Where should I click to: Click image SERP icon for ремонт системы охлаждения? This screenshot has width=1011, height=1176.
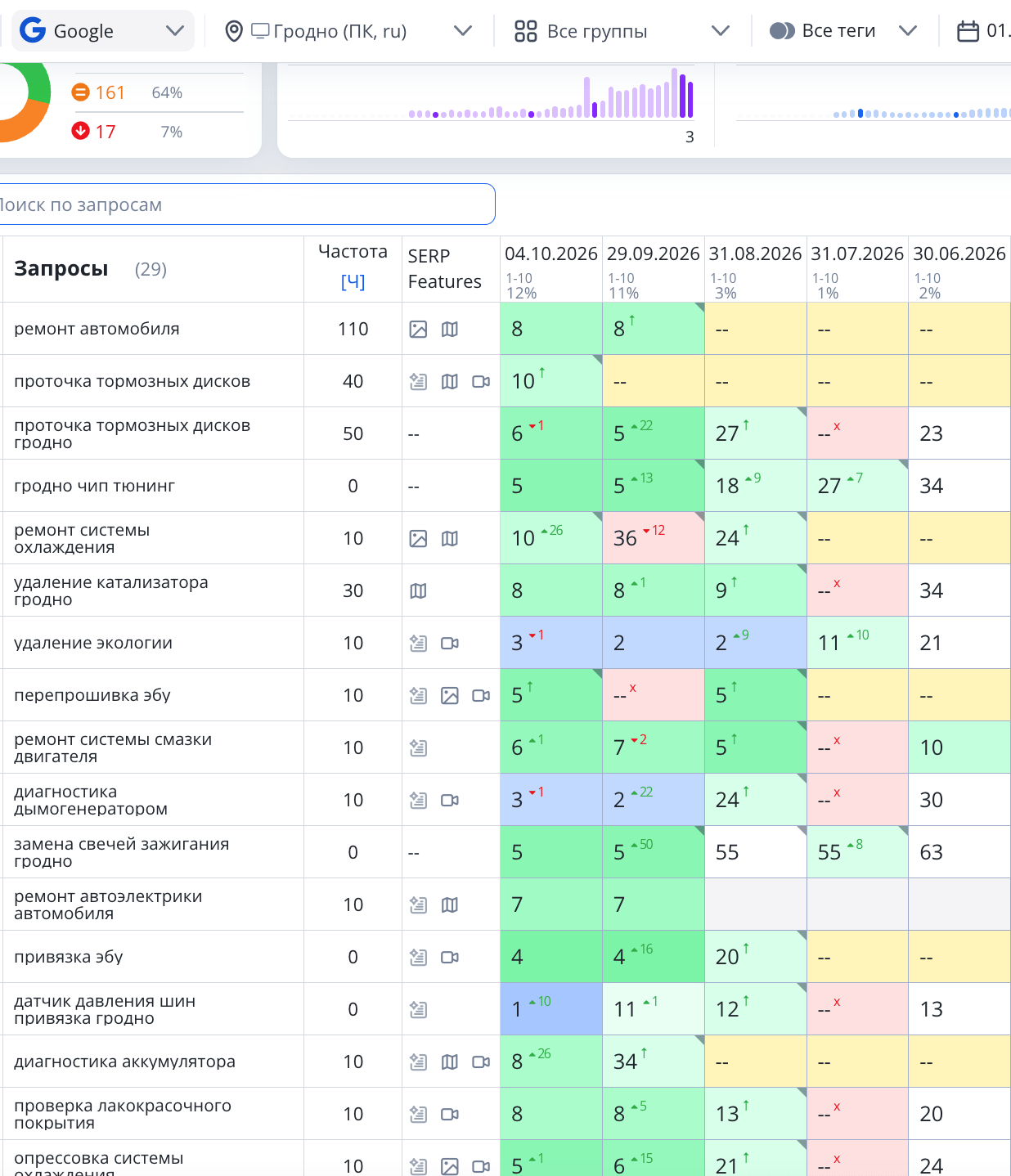[x=418, y=538]
